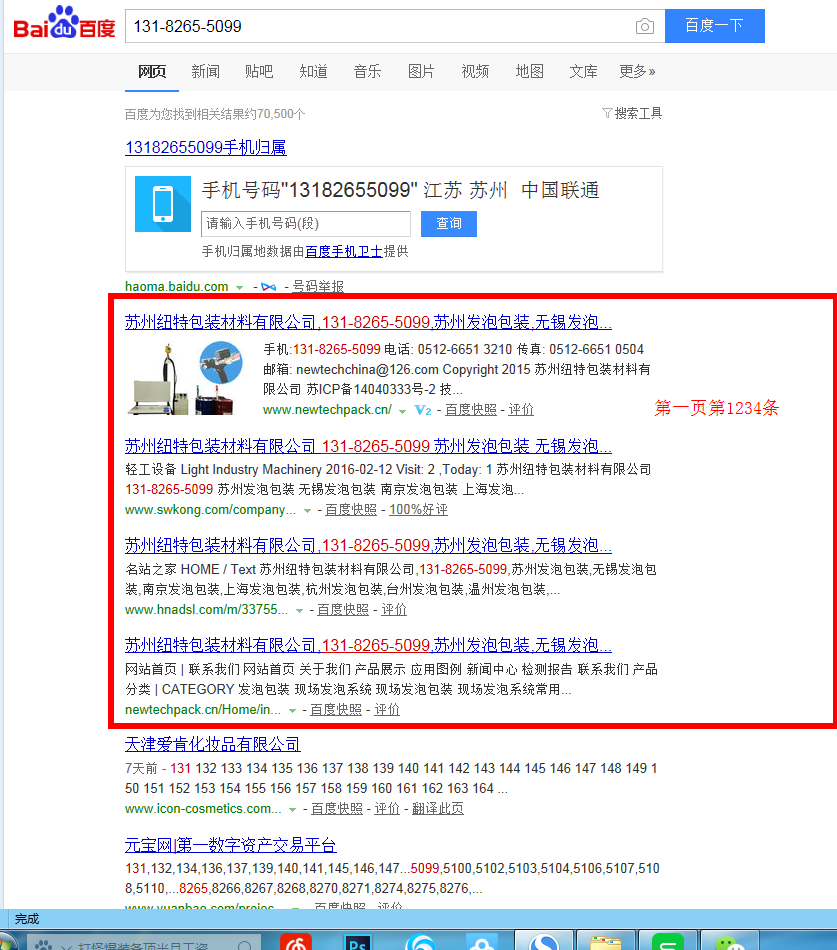Expand the arrow beside www.swkong.com/company...
The image size is (837, 950).
[307, 511]
